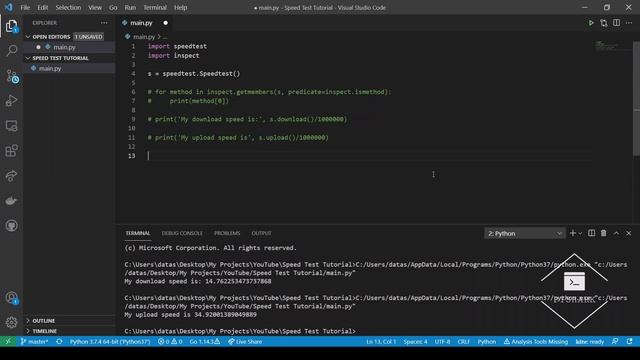The image size is (640, 360).
Task: Open the Terminal menu
Action: coord(155,7)
